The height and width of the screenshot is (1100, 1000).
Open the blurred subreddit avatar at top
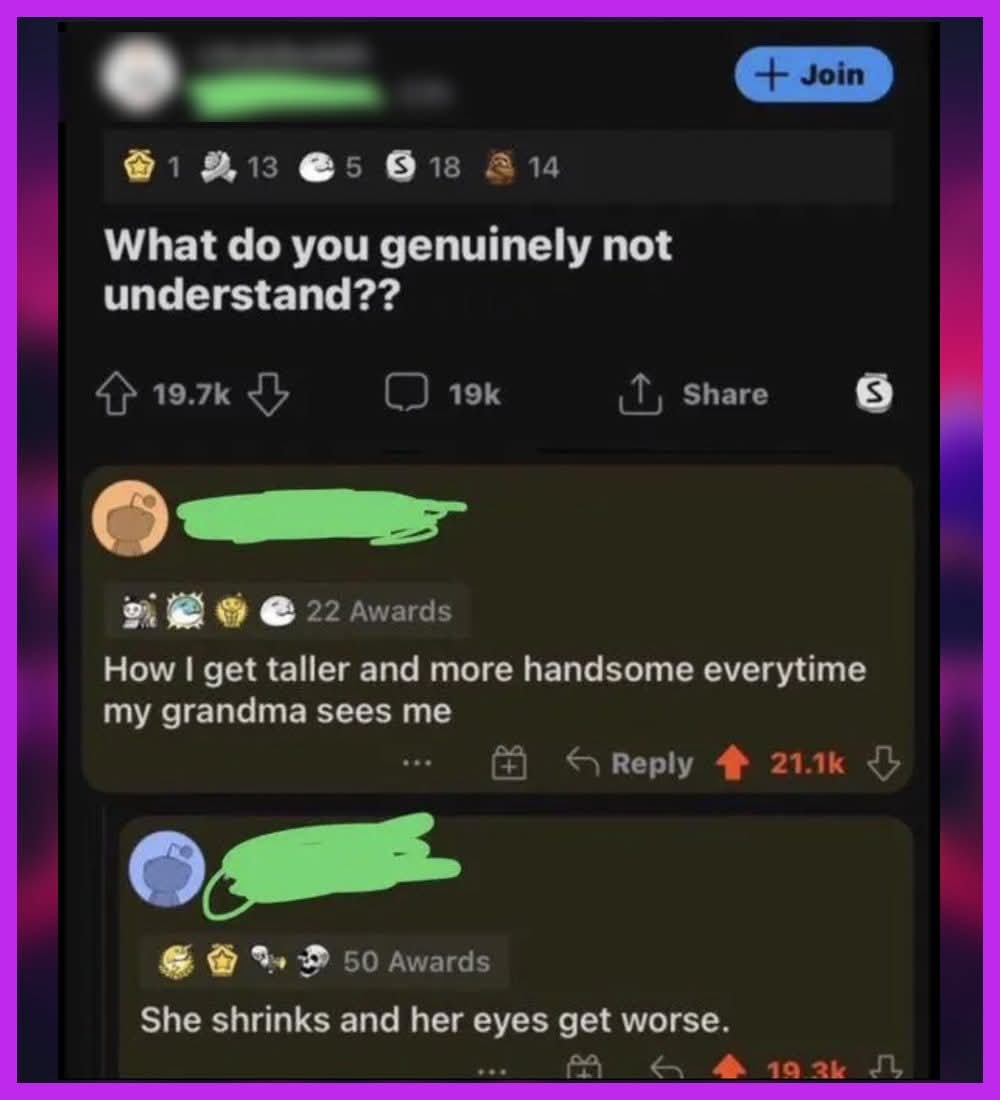[x=139, y=76]
